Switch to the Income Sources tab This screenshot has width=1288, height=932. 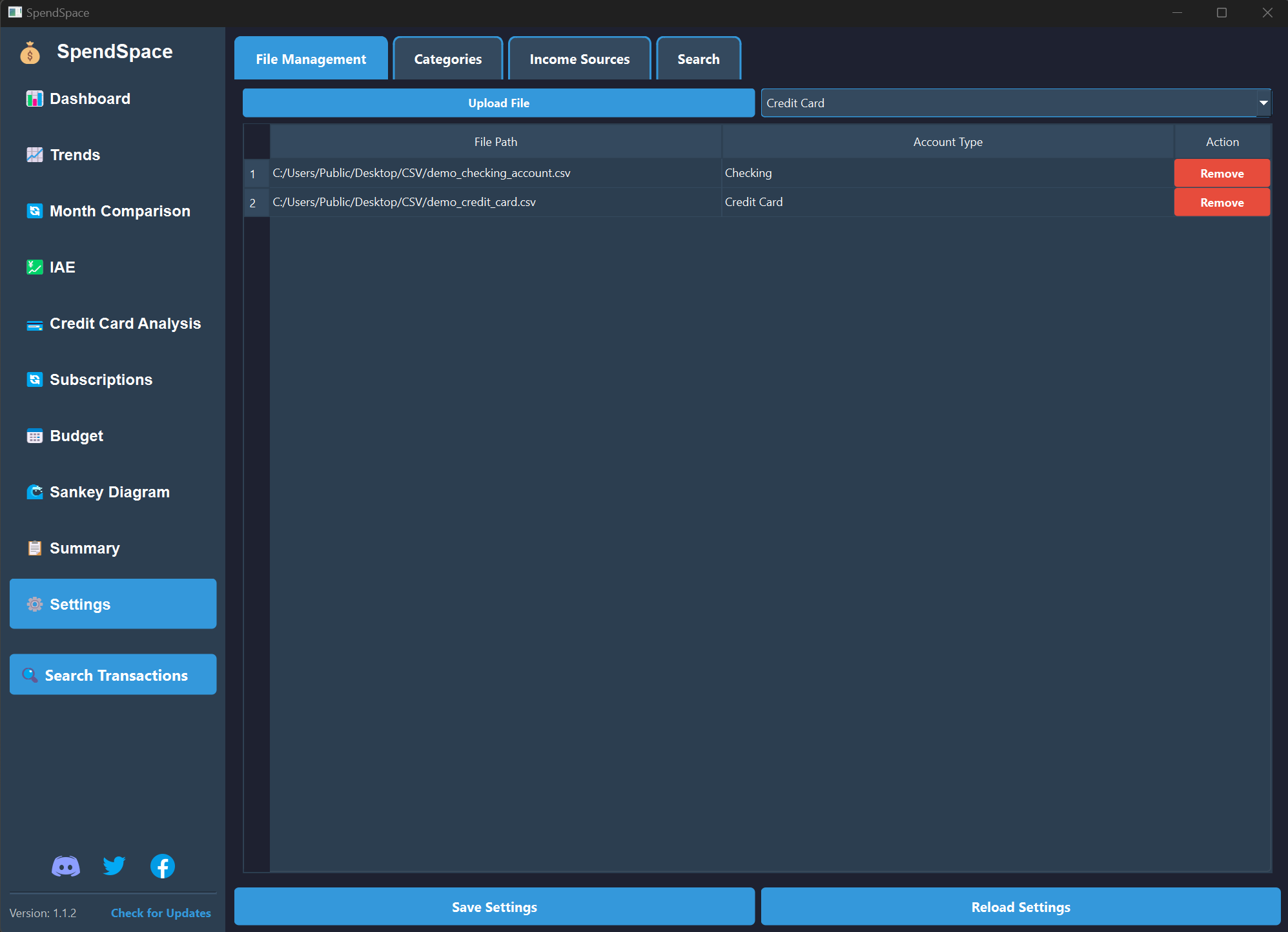point(579,59)
